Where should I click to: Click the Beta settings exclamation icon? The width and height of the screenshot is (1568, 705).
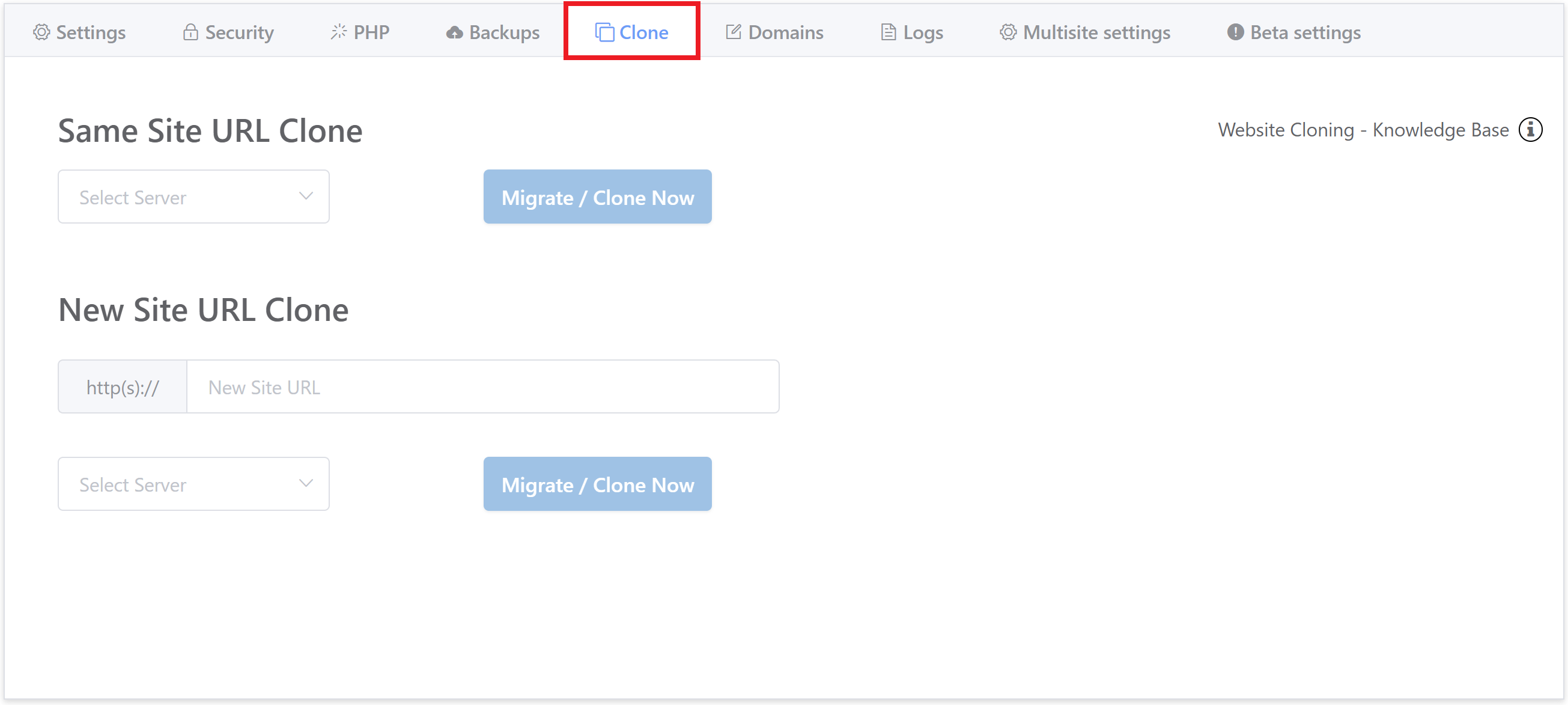point(1235,32)
